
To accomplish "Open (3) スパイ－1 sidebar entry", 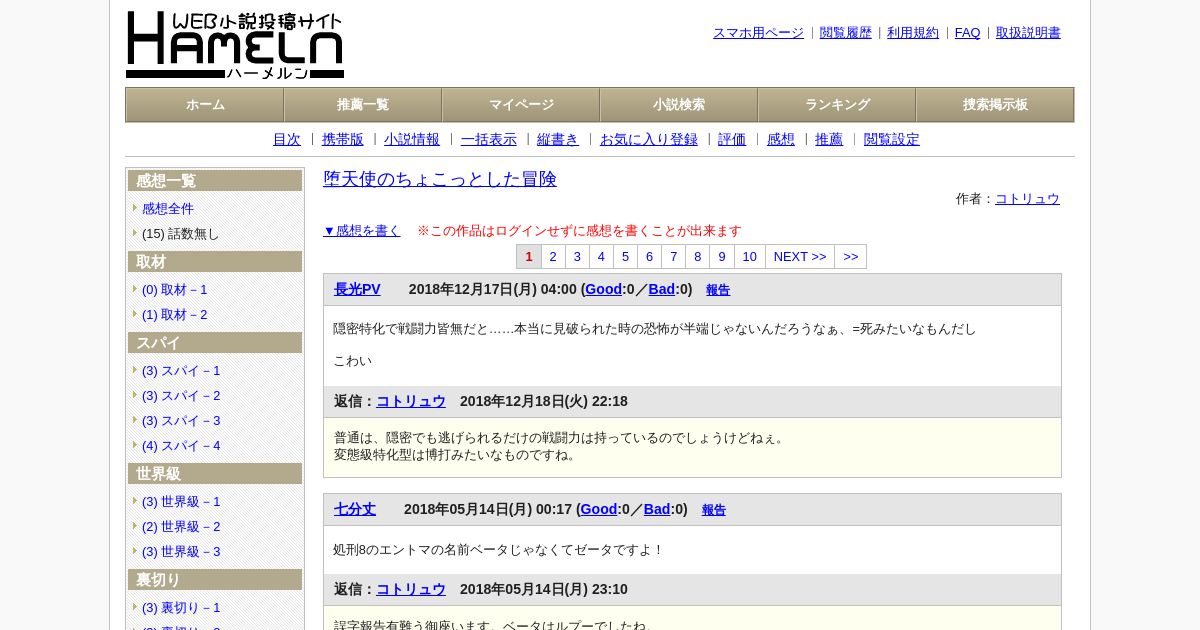I will [x=181, y=371].
